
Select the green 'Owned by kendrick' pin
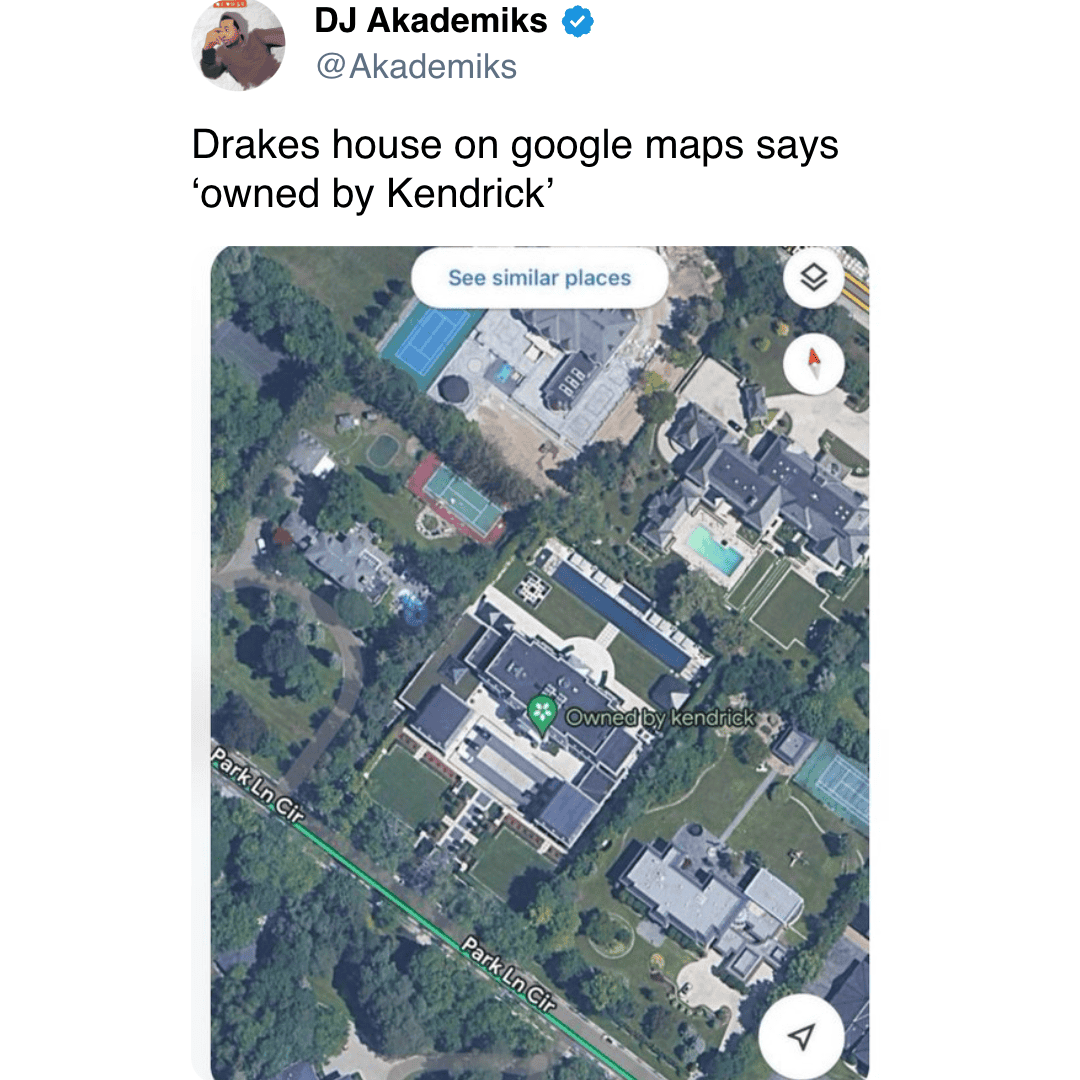pos(542,715)
